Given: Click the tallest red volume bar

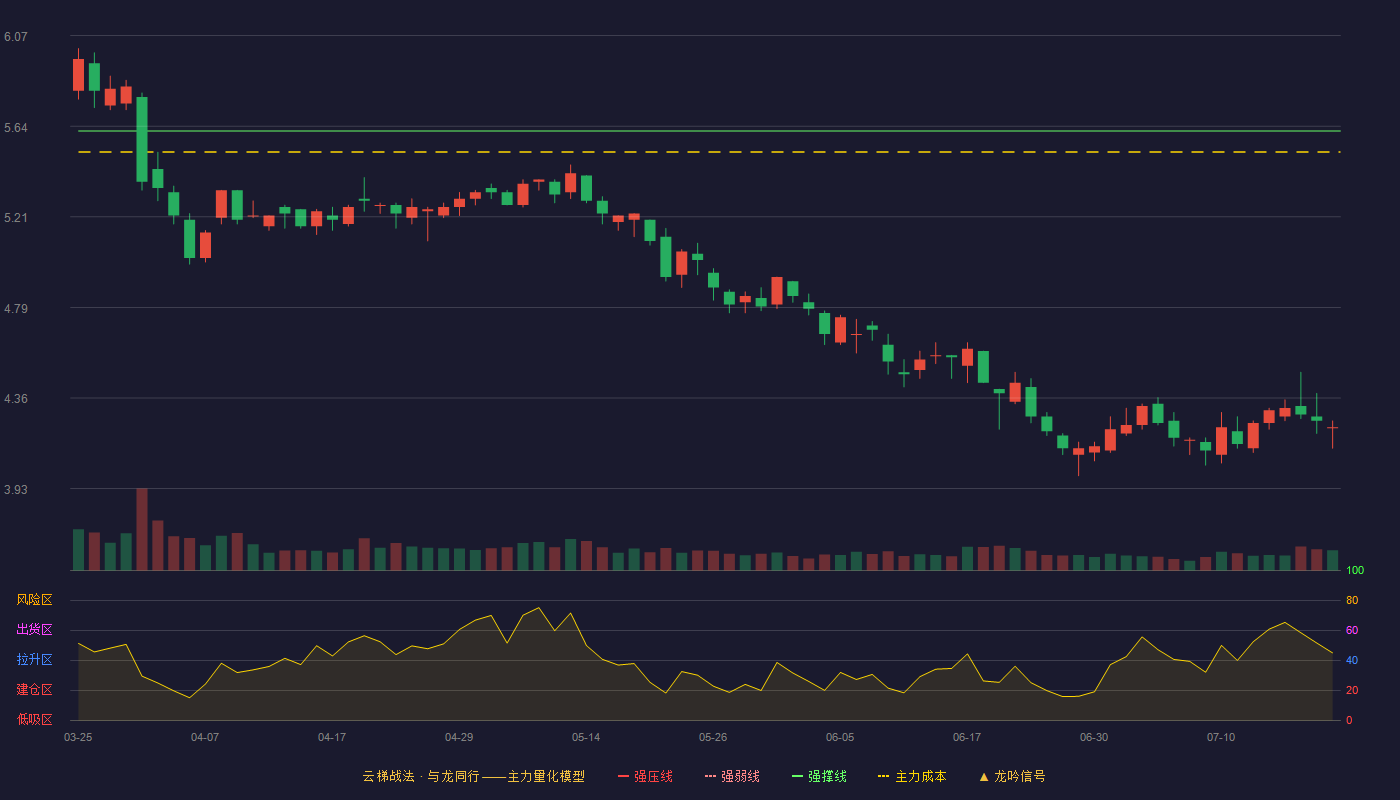Looking at the screenshot, I should (x=142, y=529).
